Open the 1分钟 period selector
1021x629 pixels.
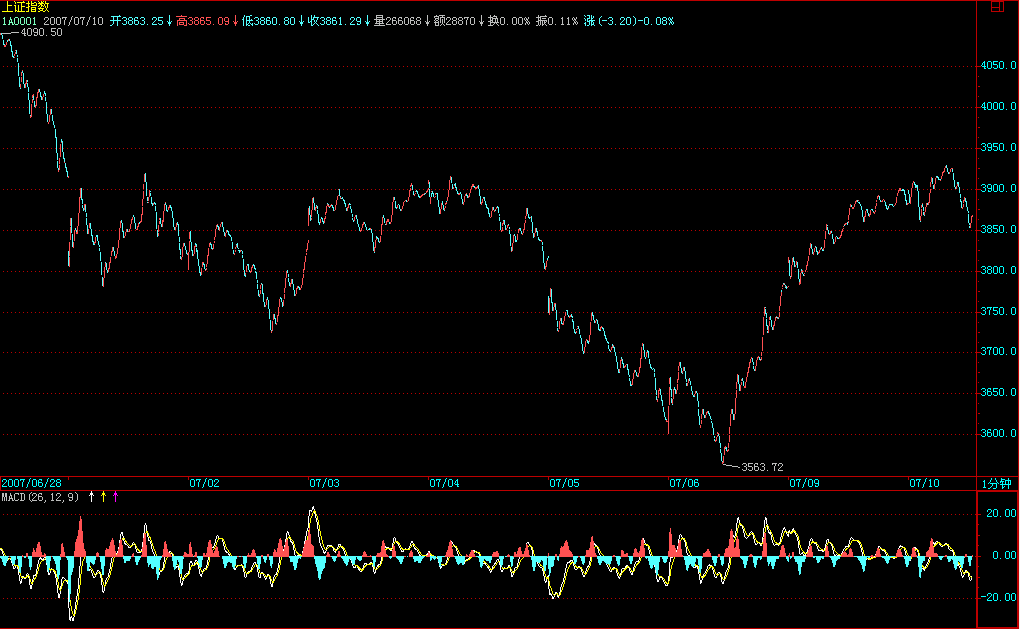pyautogui.click(x=996, y=483)
